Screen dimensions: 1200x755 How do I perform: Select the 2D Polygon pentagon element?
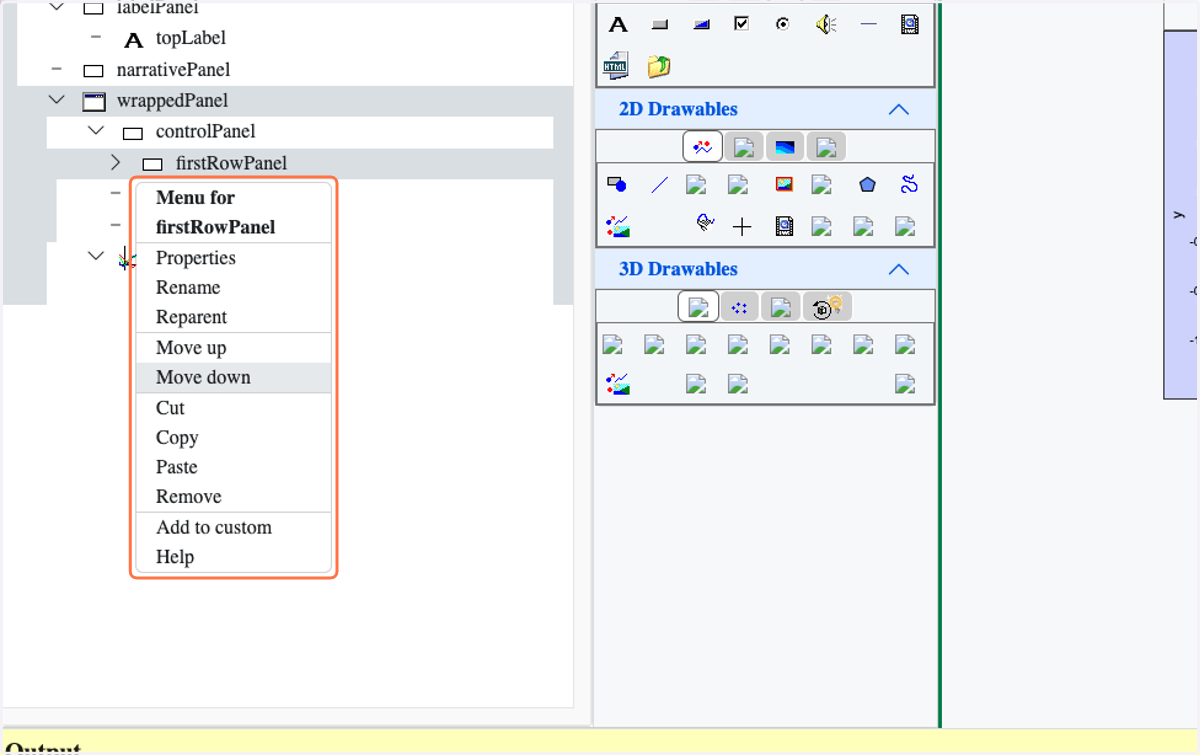[x=867, y=184]
